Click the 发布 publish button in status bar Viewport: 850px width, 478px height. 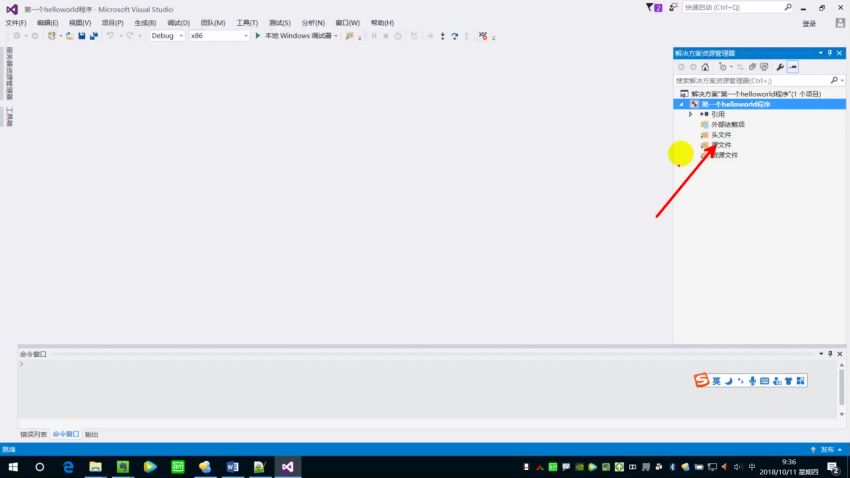827,450
